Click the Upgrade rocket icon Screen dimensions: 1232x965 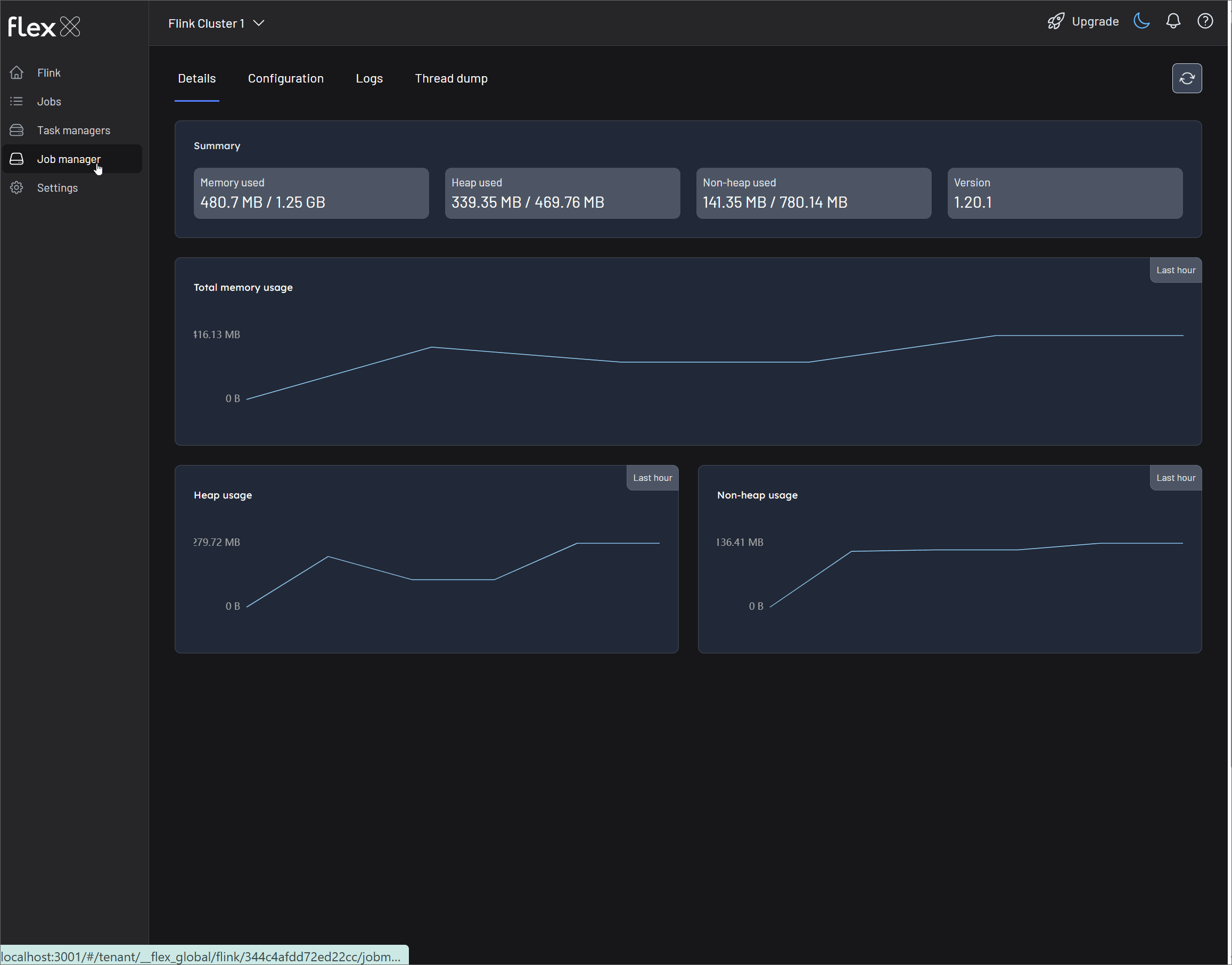point(1056,21)
